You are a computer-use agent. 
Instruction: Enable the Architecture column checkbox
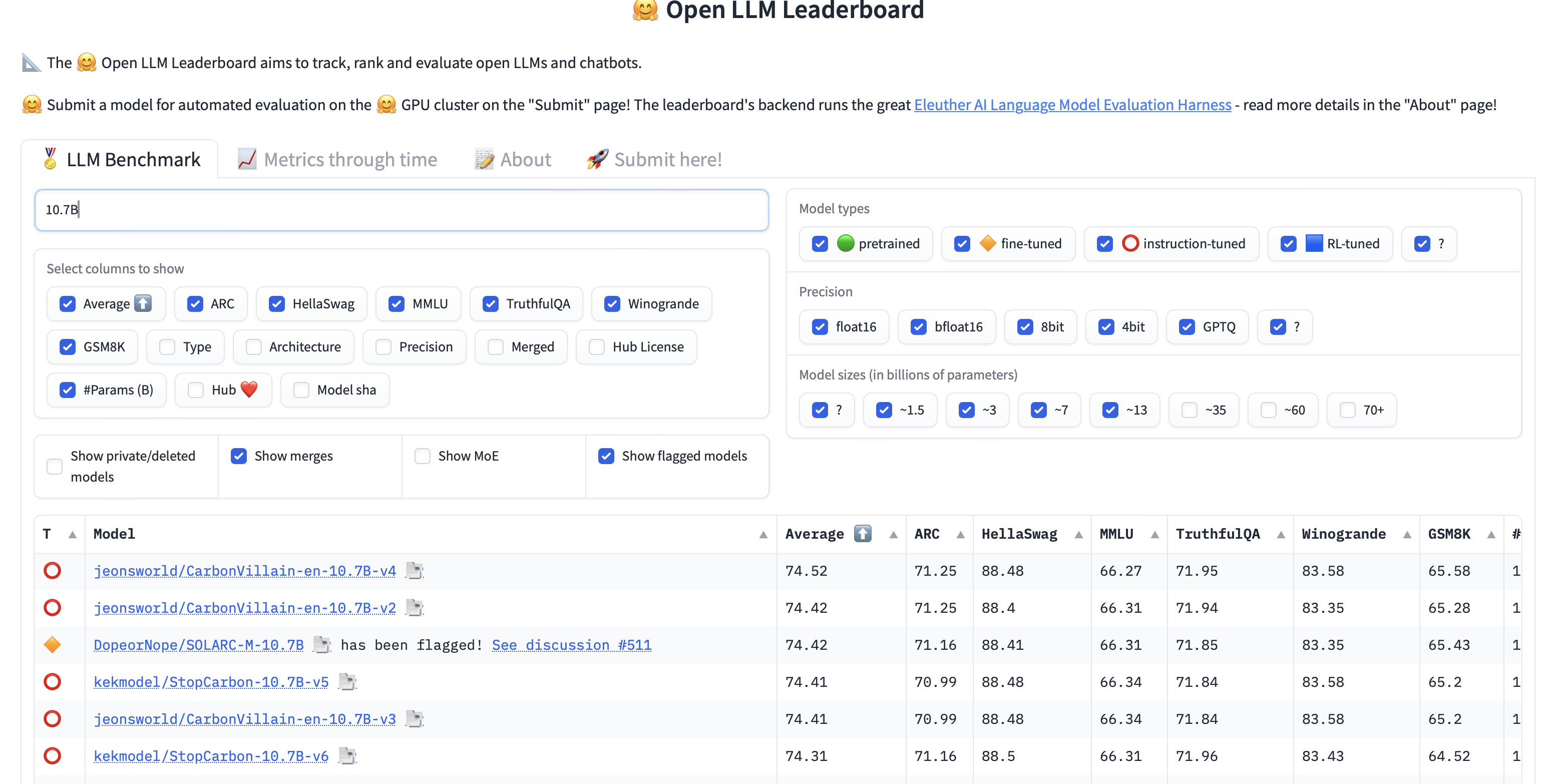(254, 347)
